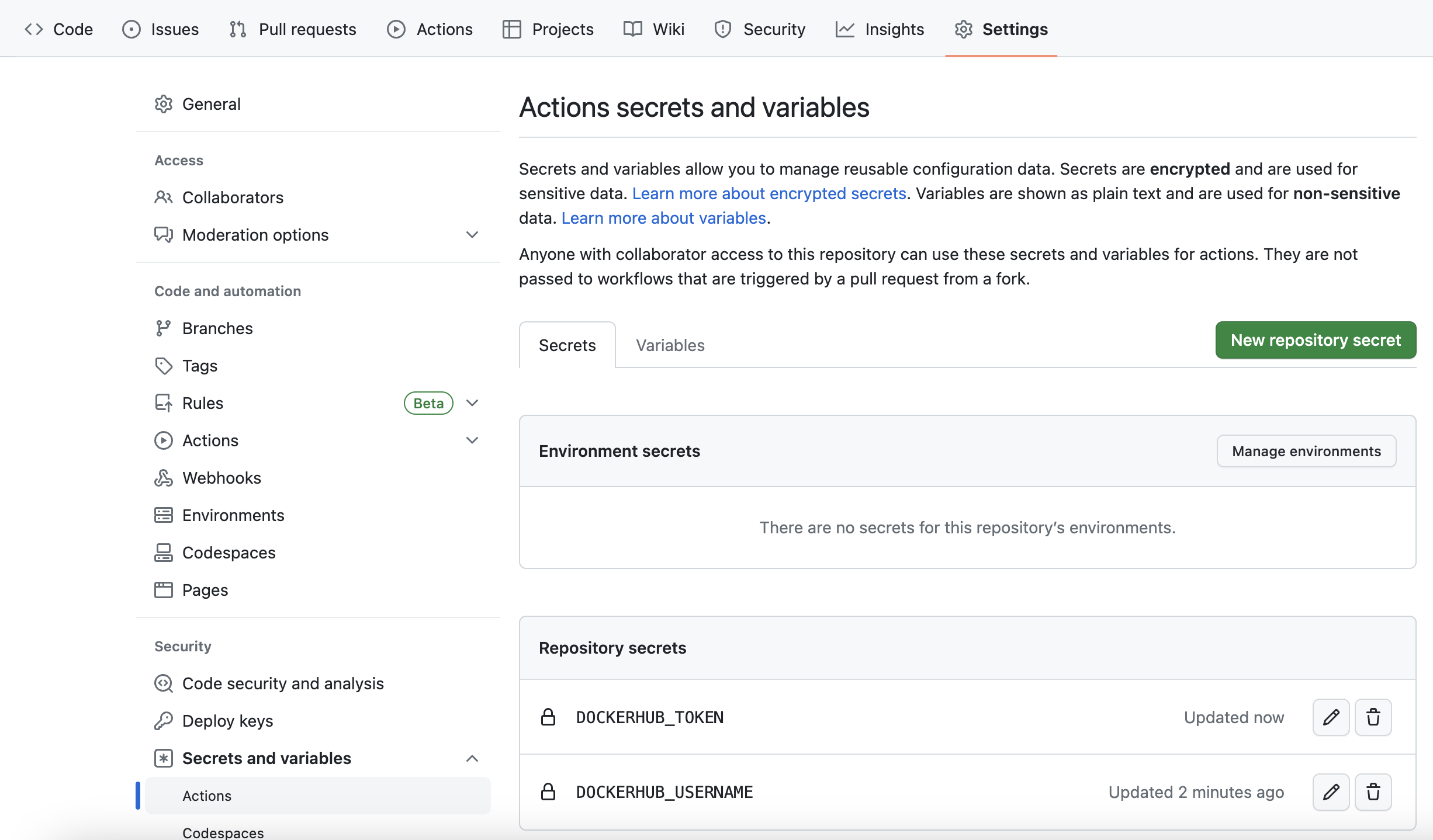1433x840 pixels.
Task: Select the Webhooks settings item
Action: 222,477
